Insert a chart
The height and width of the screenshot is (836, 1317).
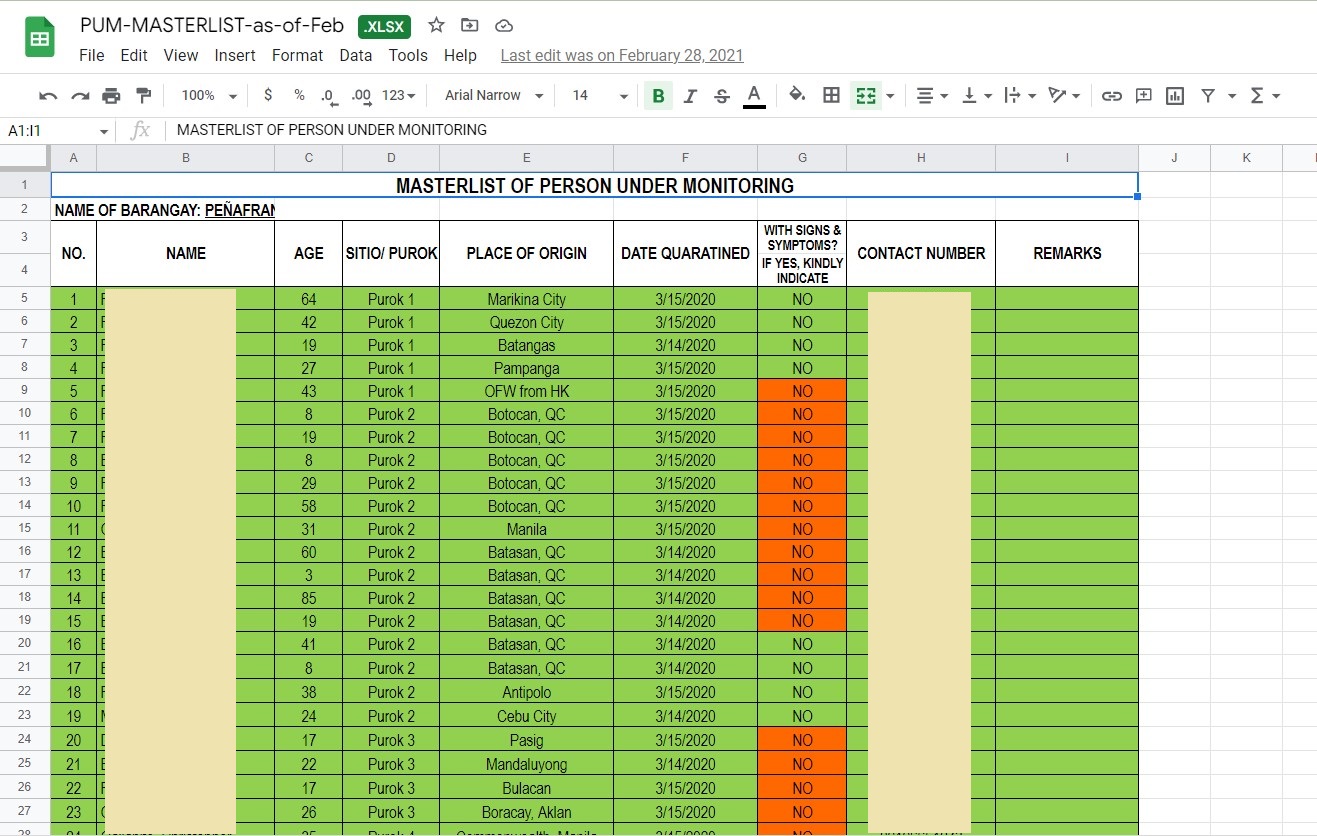(1175, 96)
